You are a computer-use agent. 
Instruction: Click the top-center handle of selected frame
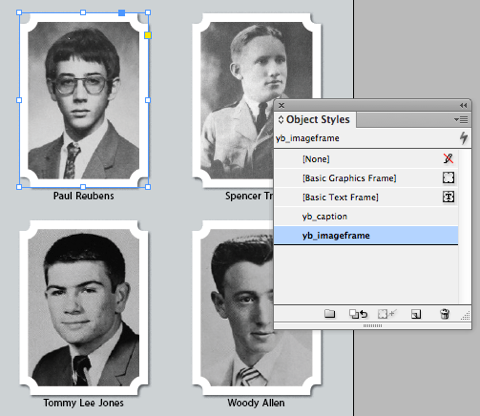(x=83, y=13)
